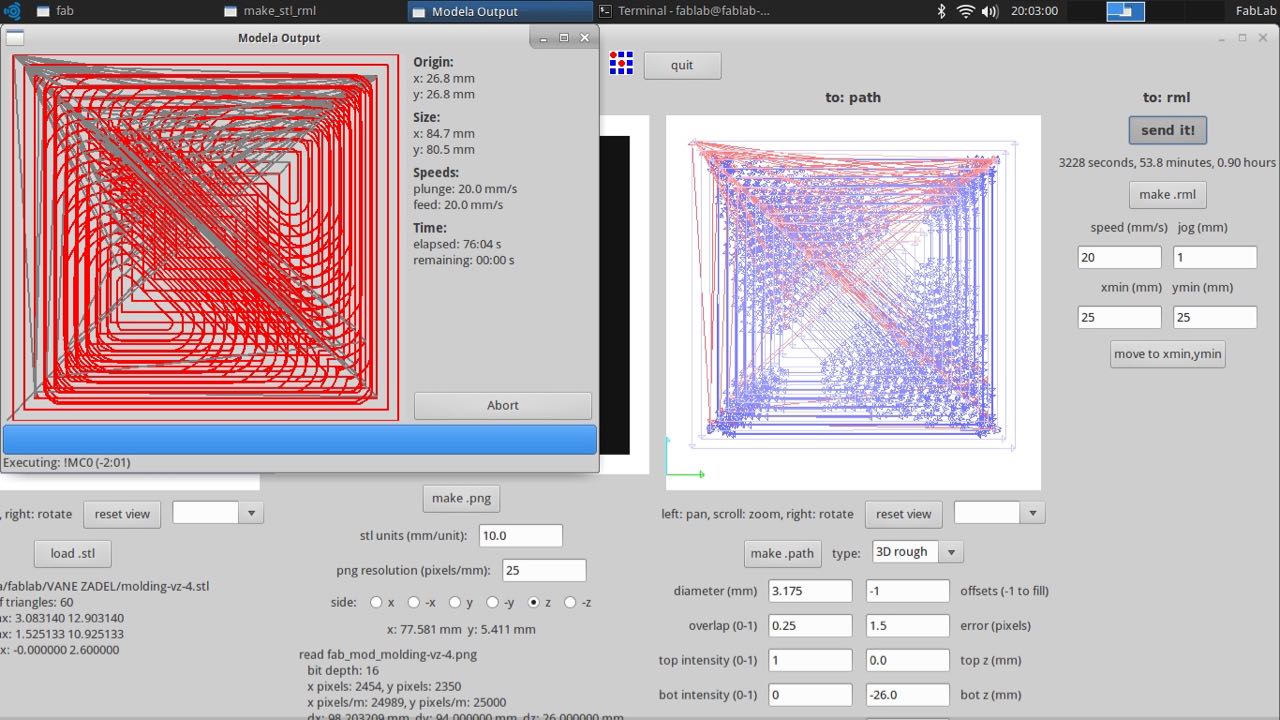Image resolution: width=1280 pixels, height=720 pixels.
Task: Click the fab modules dot-grid icon beside quit
Action: click(x=622, y=65)
